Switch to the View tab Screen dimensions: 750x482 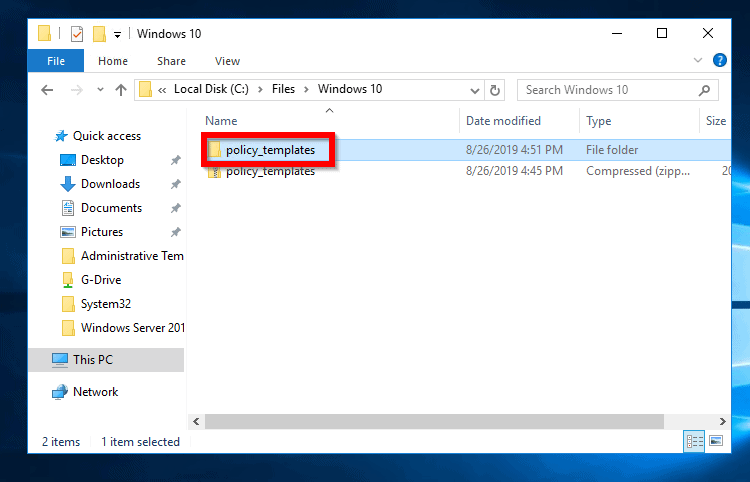pyautogui.click(x=227, y=61)
